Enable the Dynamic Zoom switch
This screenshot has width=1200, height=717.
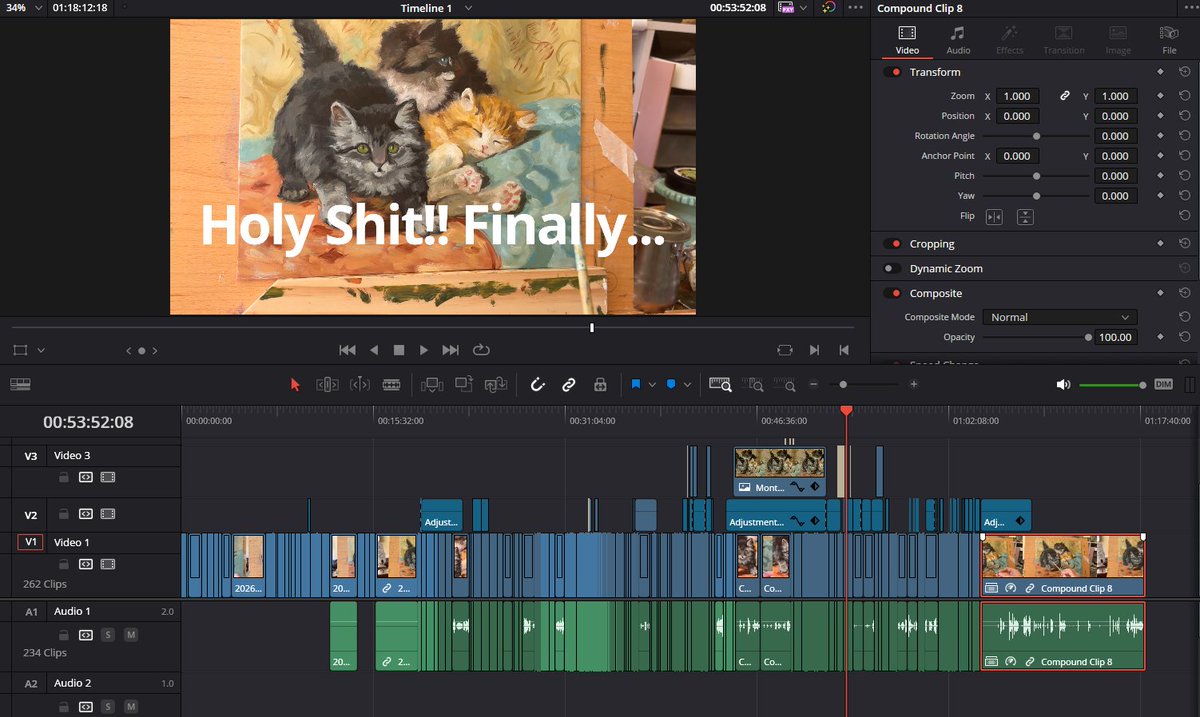pyautogui.click(x=892, y=269)
